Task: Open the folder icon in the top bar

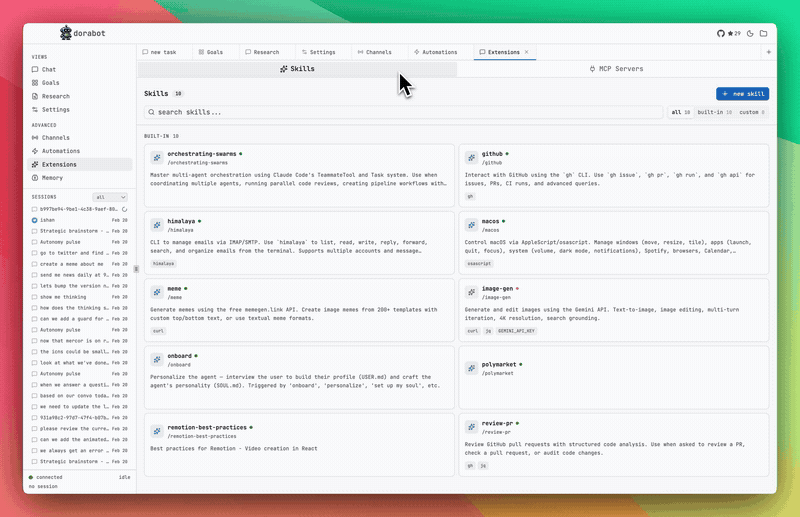Action: point(763,34)
